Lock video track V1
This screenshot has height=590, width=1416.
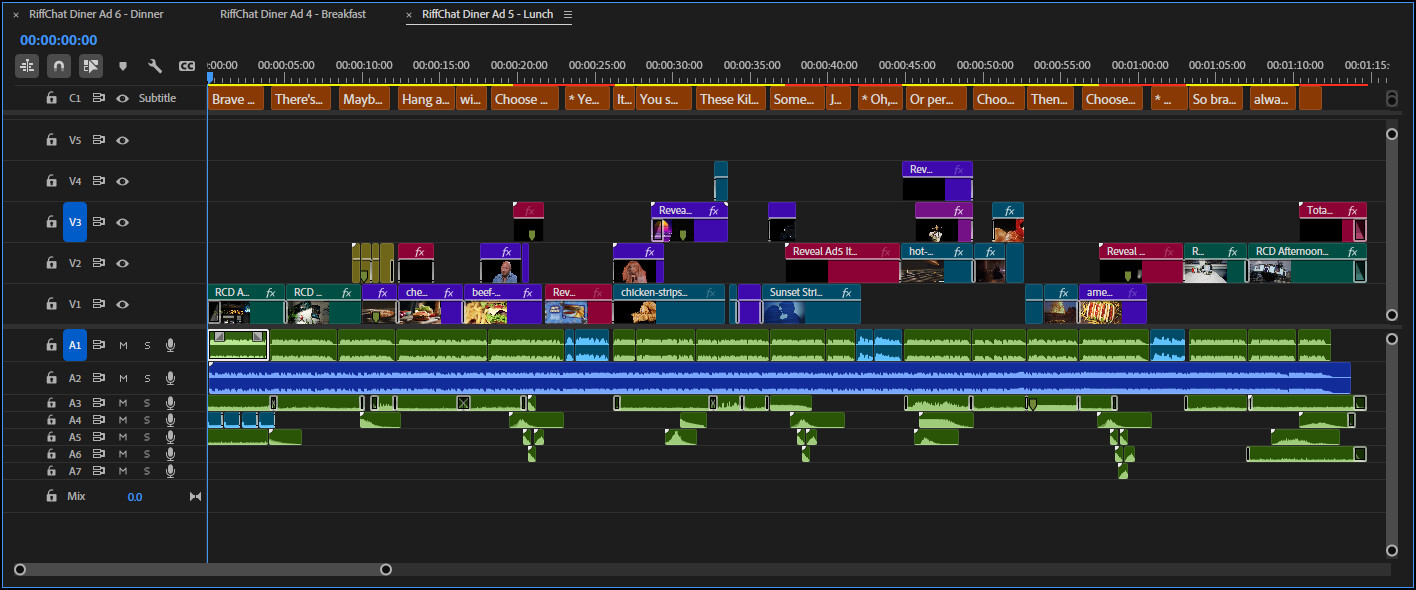[x=51, y=304]
